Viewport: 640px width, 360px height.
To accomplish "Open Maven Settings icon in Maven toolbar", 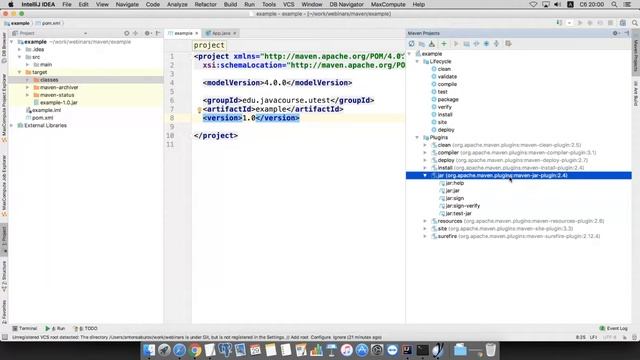I will (x=508, y=44).
